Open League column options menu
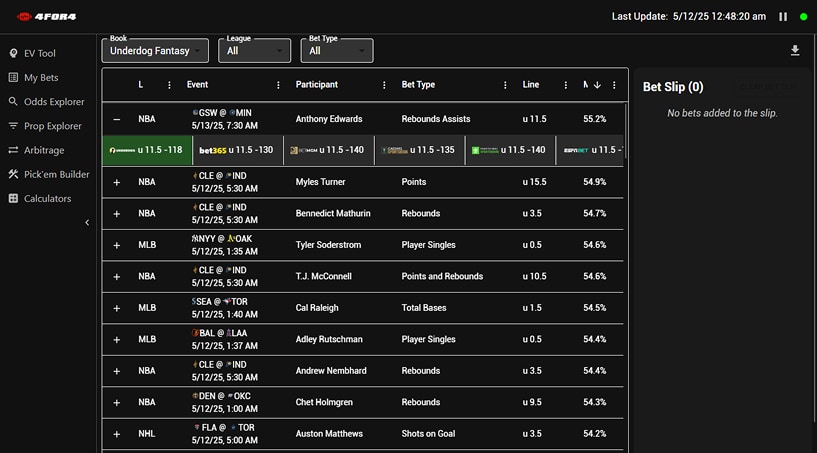 pos(169,85)
